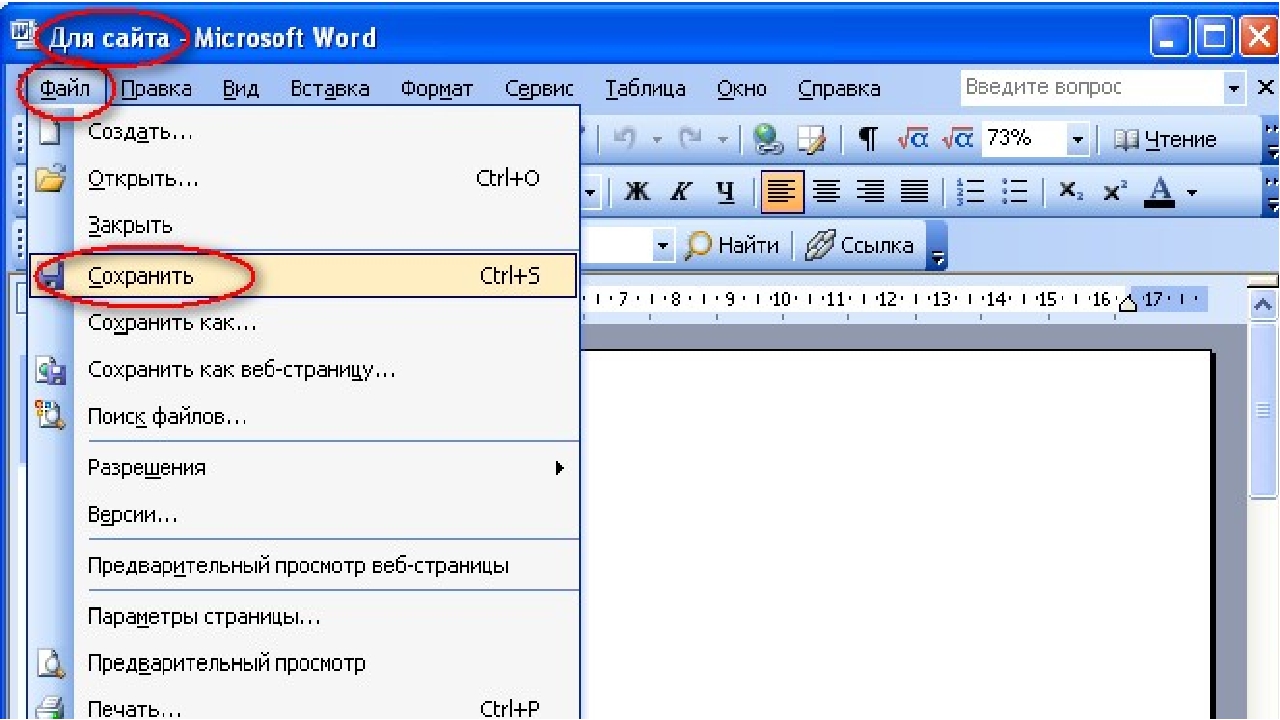Click the globe hyperlink icon in toolbar

[x=769, y=140]
